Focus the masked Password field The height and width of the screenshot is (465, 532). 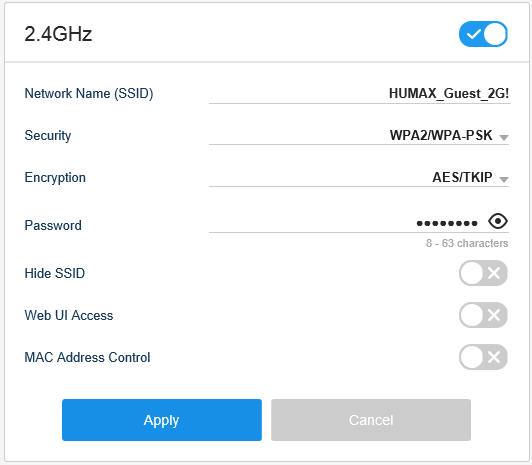(347, 223)
